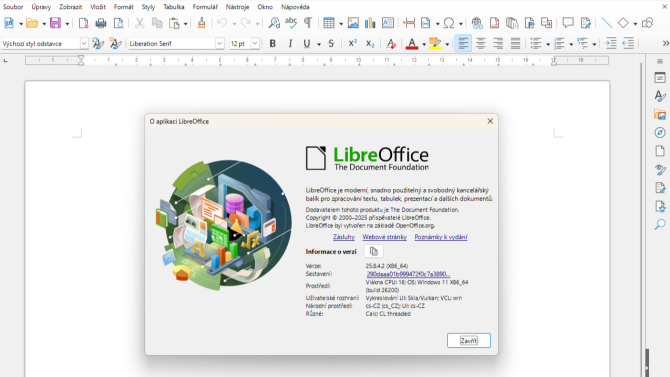670x377 pixels.
Task: Click the Copy icon in toolbar
Action: click(157, 23)
